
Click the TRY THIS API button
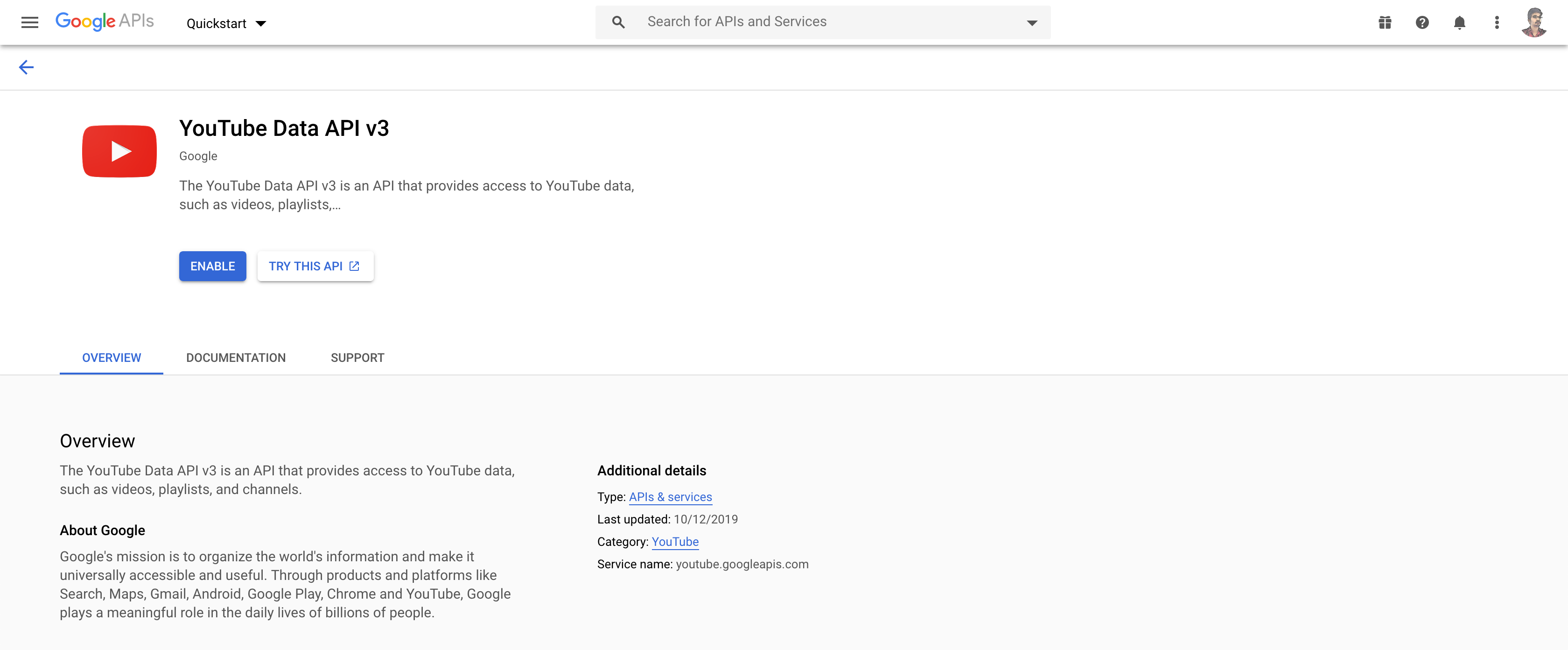tap(315, 266)
